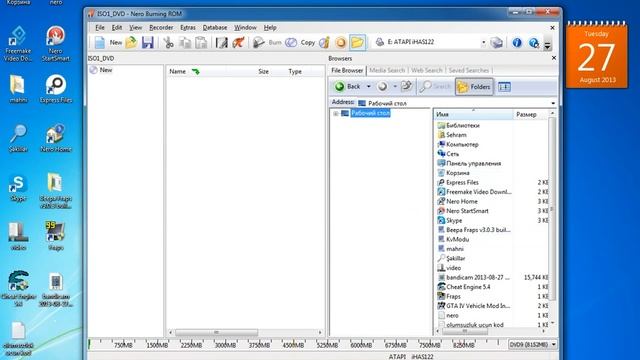Open the File menu
640x360 pixels.
click(x=100, y=27)
